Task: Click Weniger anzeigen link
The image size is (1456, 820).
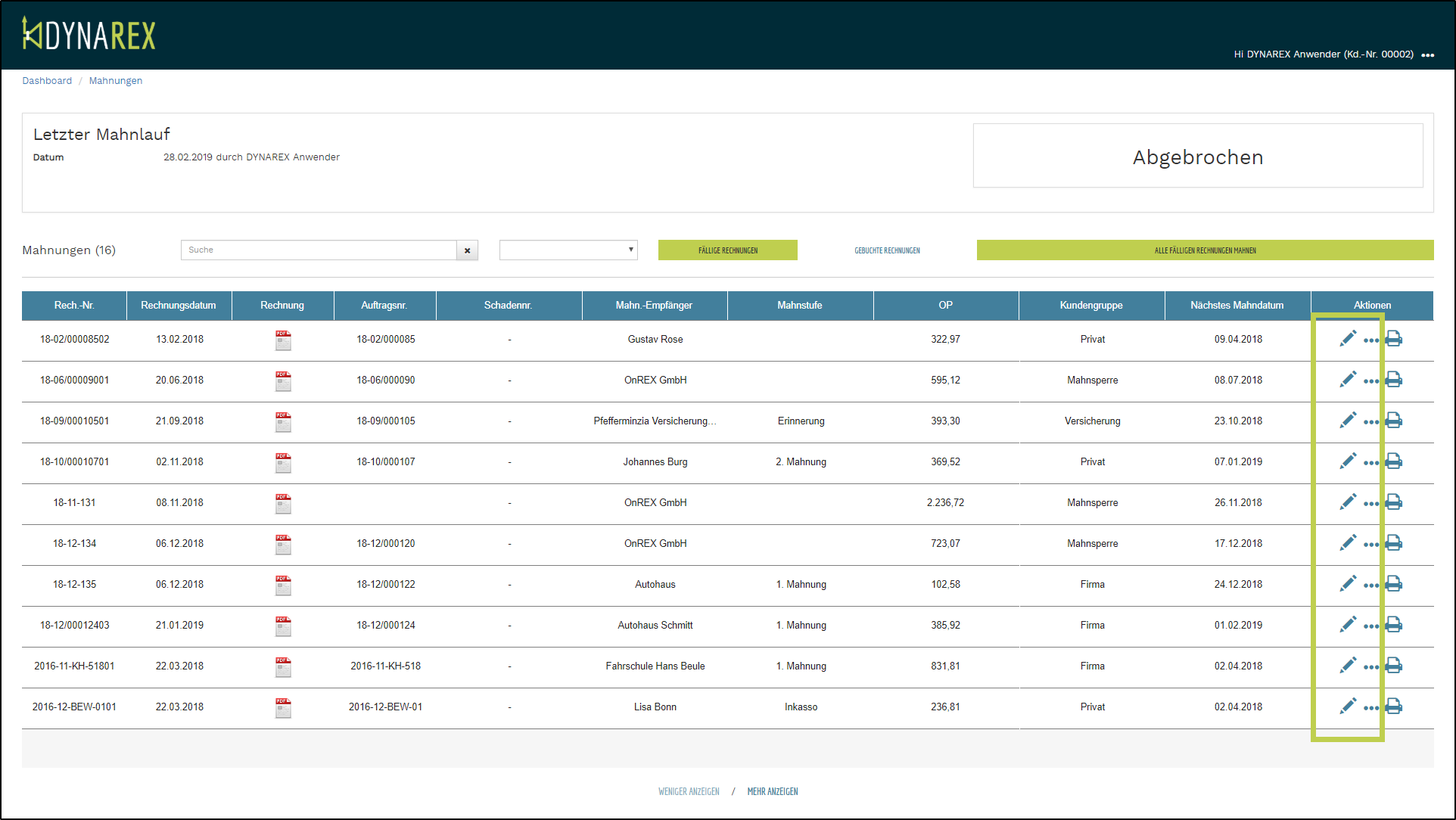Action: coord(689,791)
